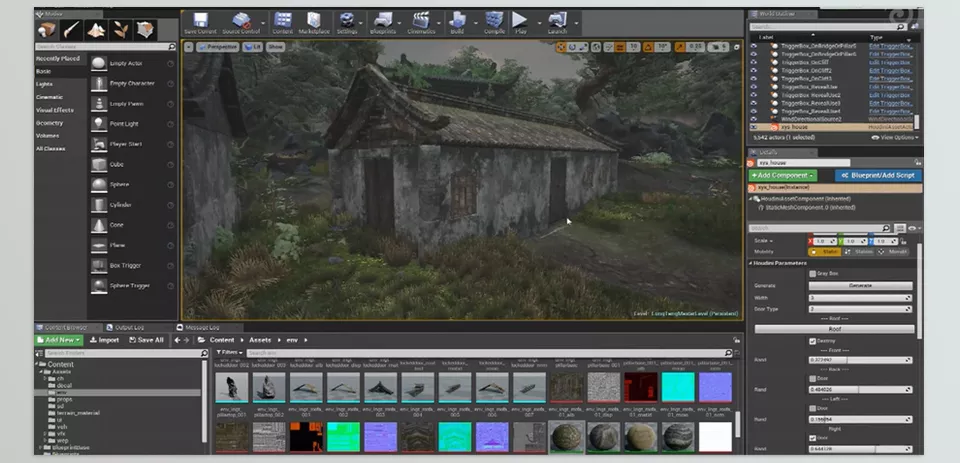Click Content Browser back arrow

click(x=178, y=340)
